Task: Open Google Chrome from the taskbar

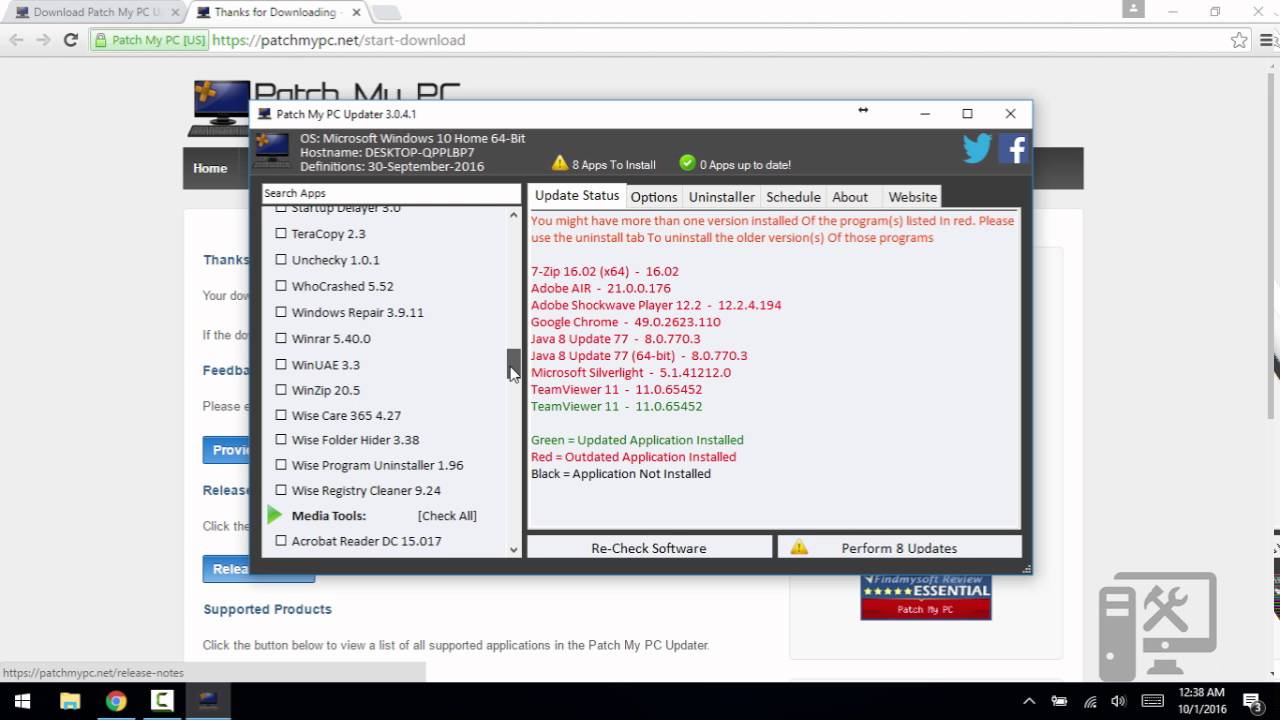Action: point(116,701)
